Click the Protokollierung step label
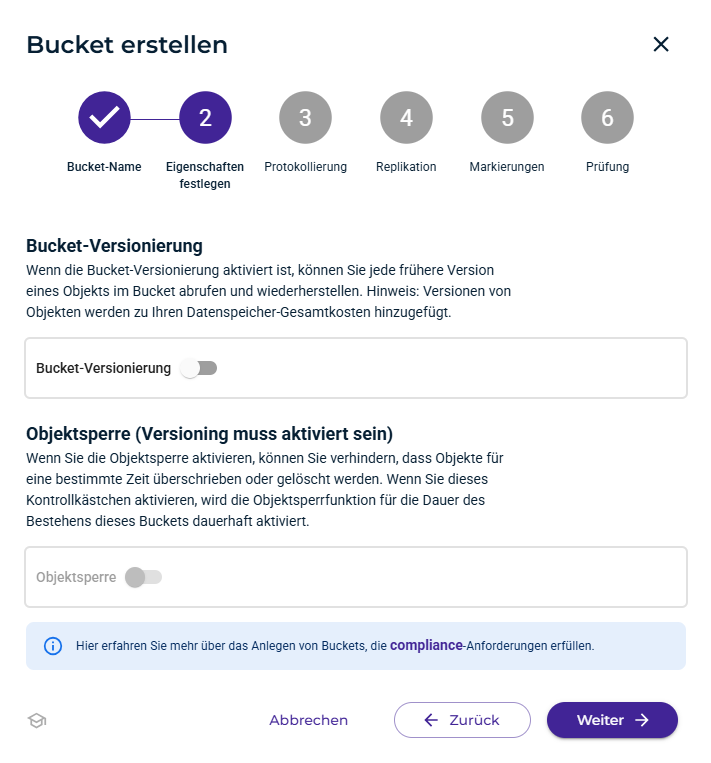711x763 pixels. [305, 167]
